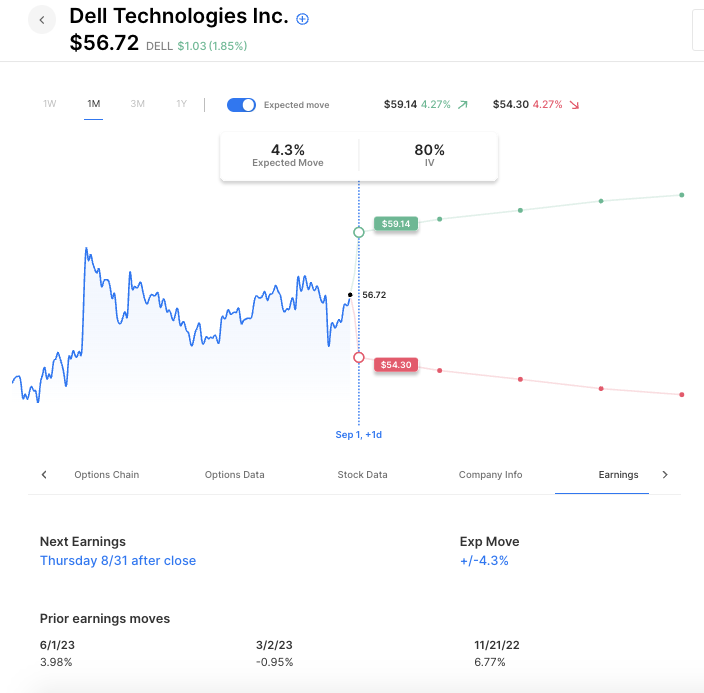This screenshot has width=704, height=693.
Task: Click the +/-4.3% expected move link
Action: pos(484,561)
